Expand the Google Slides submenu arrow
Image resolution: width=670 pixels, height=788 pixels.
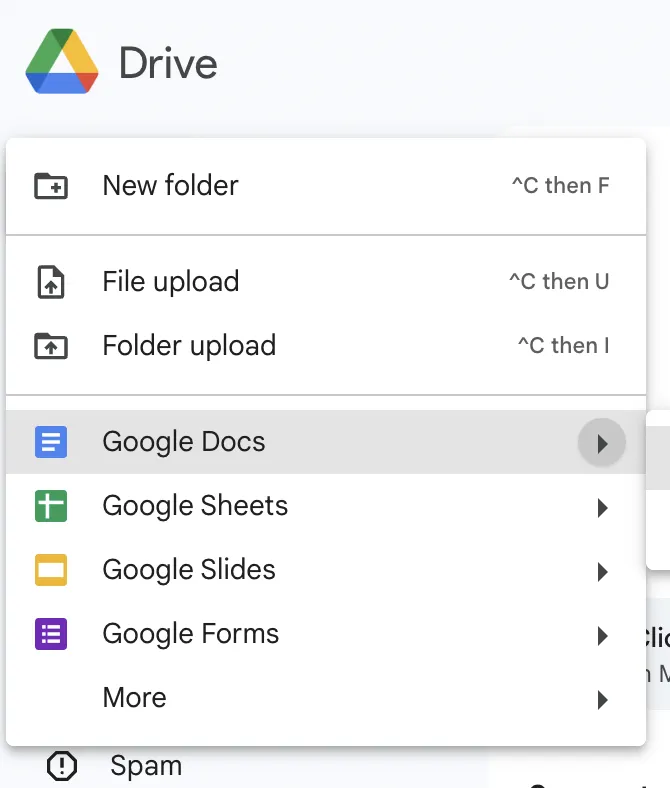[602, 572]
